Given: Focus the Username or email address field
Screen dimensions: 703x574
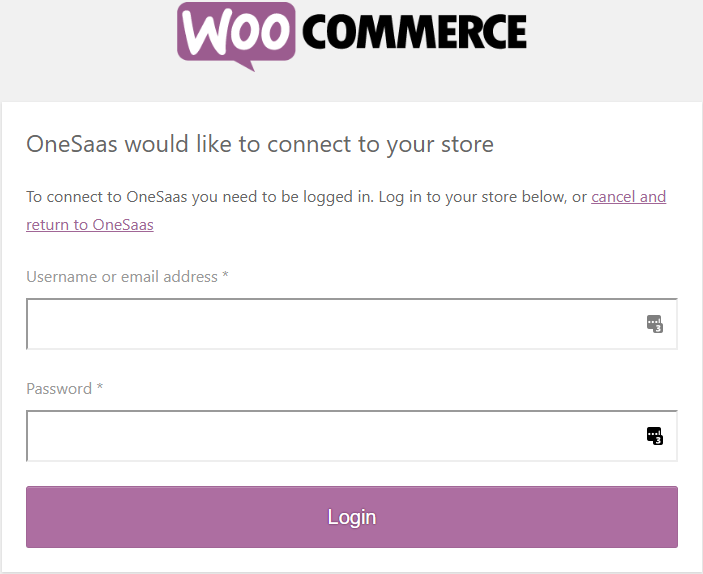Looking at the screenshot, I should 352,324.
